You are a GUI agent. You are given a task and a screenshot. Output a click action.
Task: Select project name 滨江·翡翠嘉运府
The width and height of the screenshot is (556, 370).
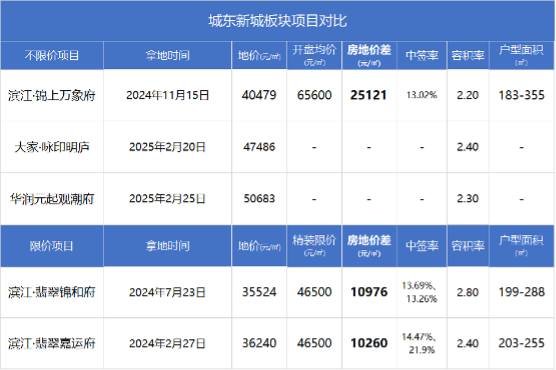coord(52,343)
